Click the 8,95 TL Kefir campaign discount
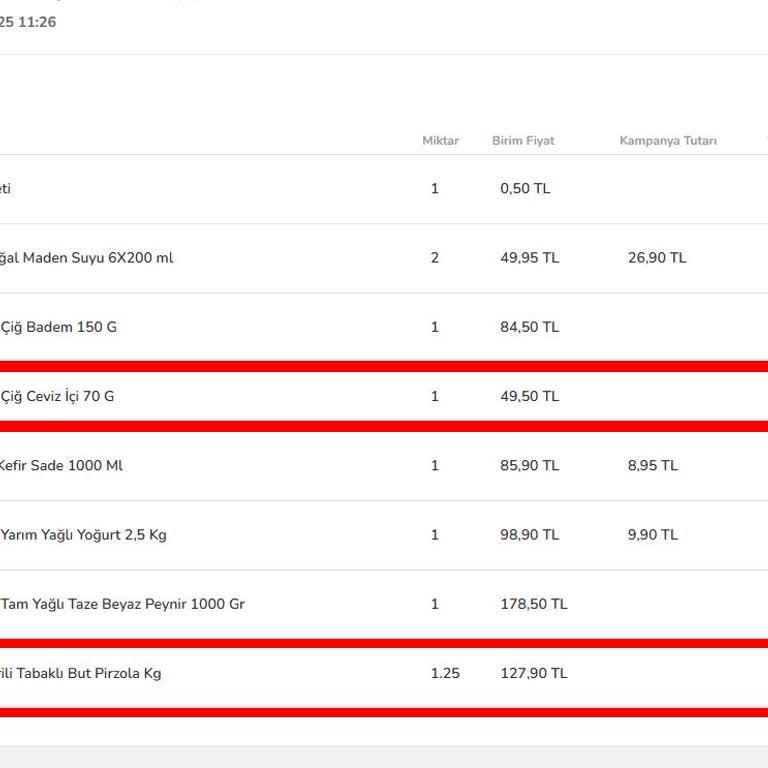The height and width of the screenshot is (768, 768). (x=653, y=465)
